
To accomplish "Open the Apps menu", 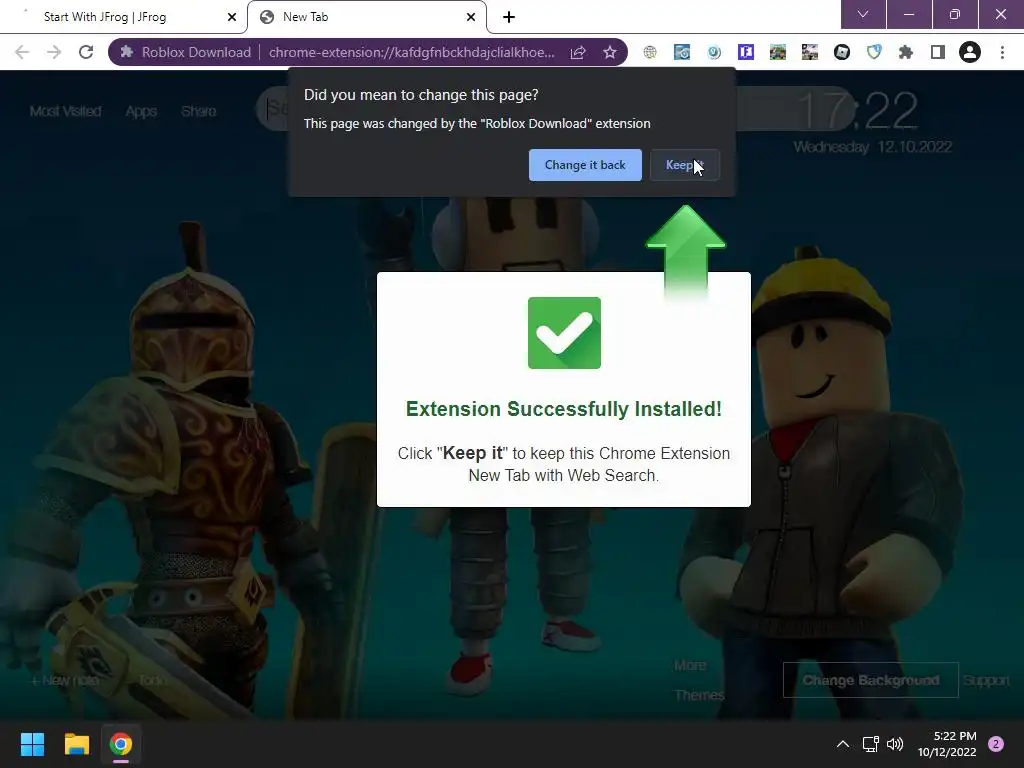I will (141, 111).
